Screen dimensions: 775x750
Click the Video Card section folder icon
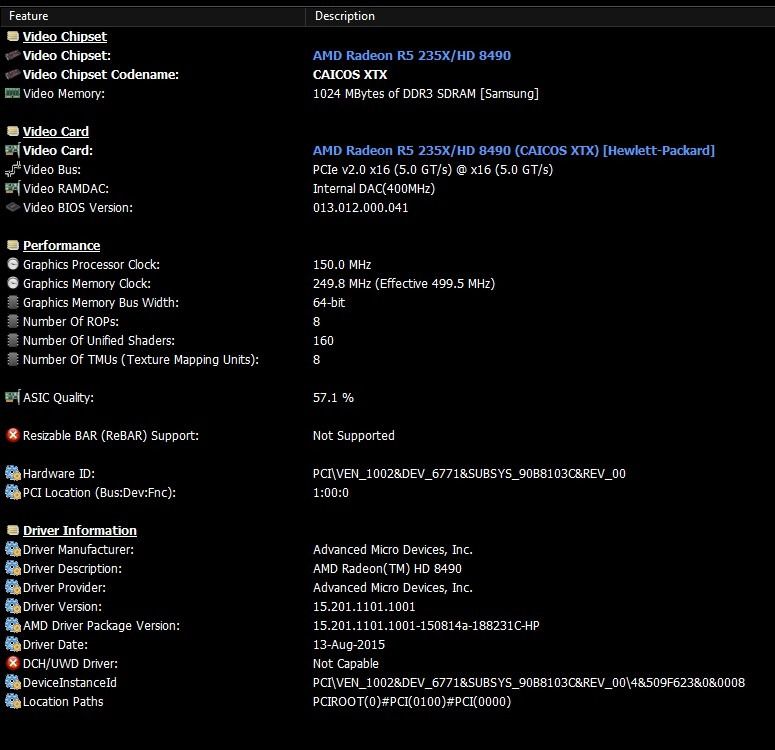point(13,131)
